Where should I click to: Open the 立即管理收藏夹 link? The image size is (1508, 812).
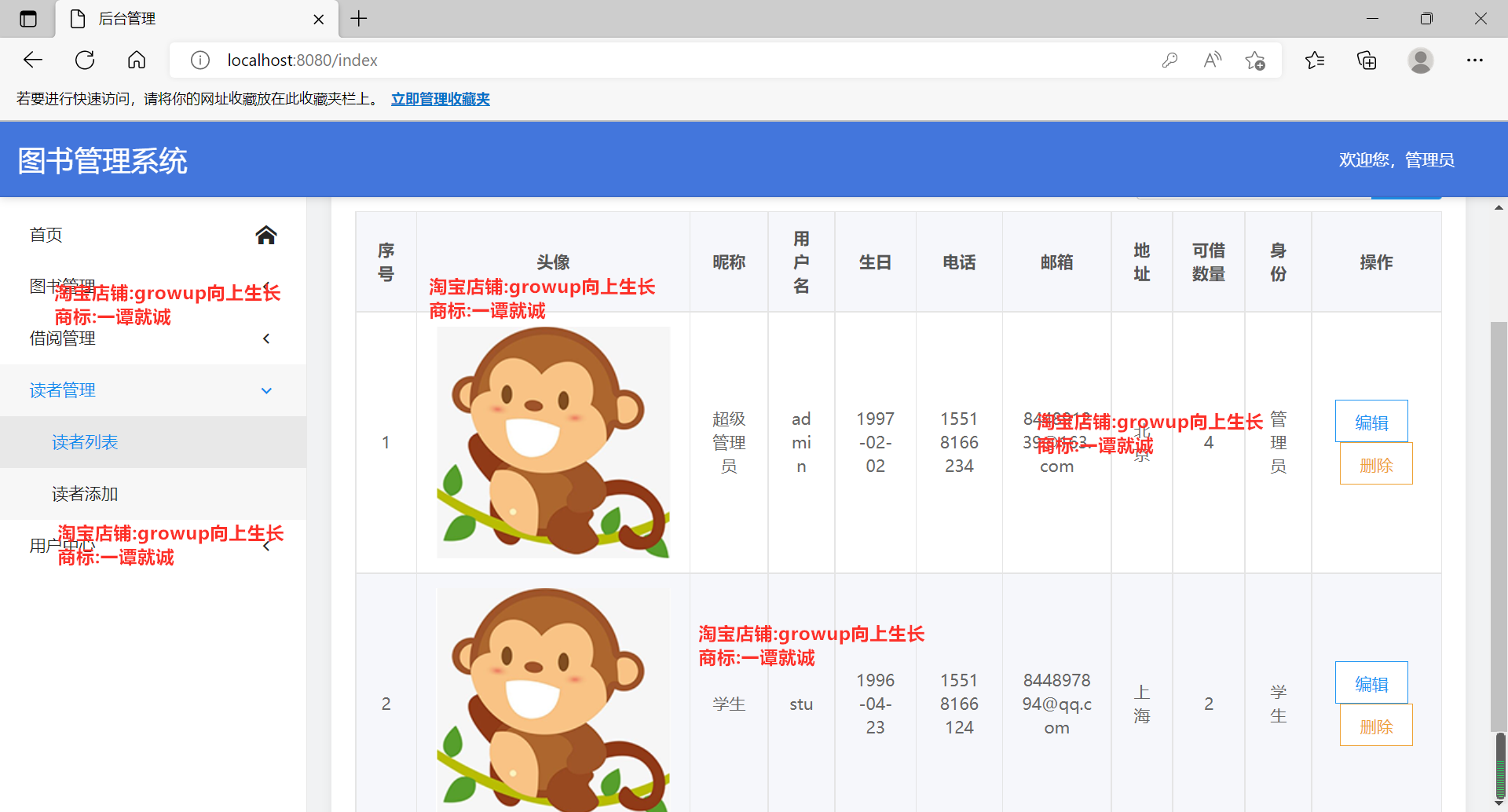pos(441,99)
